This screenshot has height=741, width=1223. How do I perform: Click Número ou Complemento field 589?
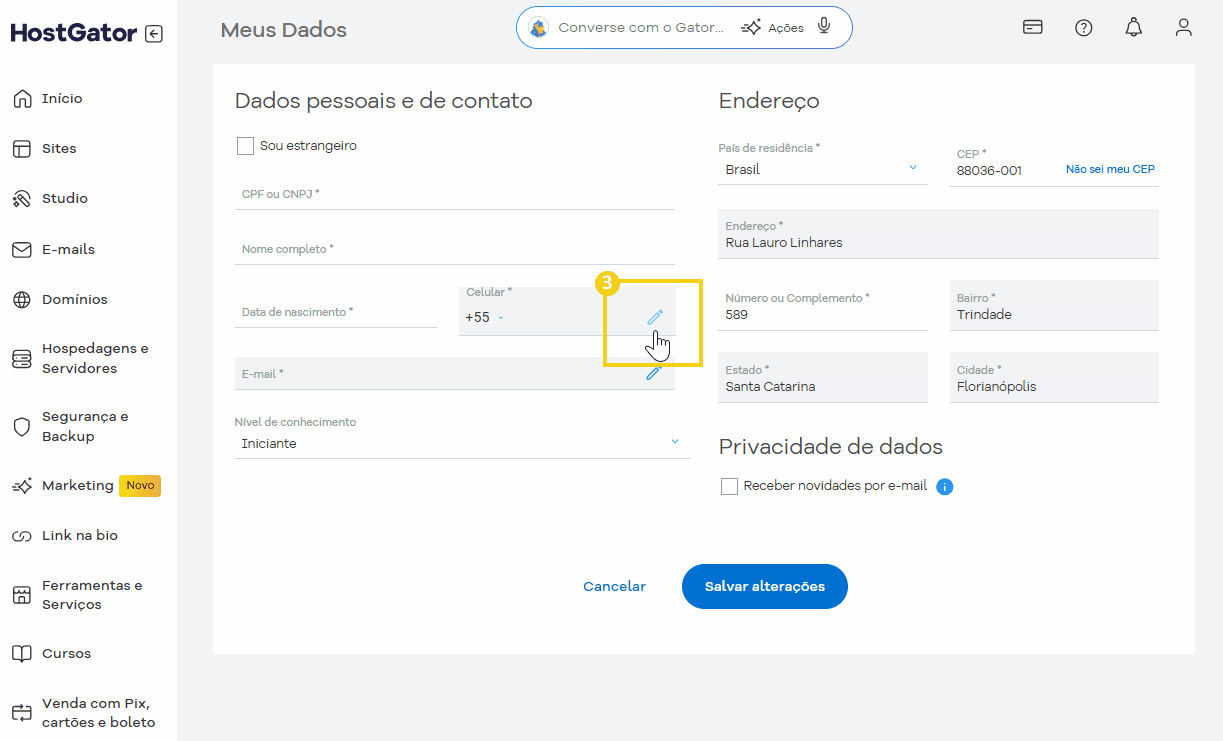823,306
